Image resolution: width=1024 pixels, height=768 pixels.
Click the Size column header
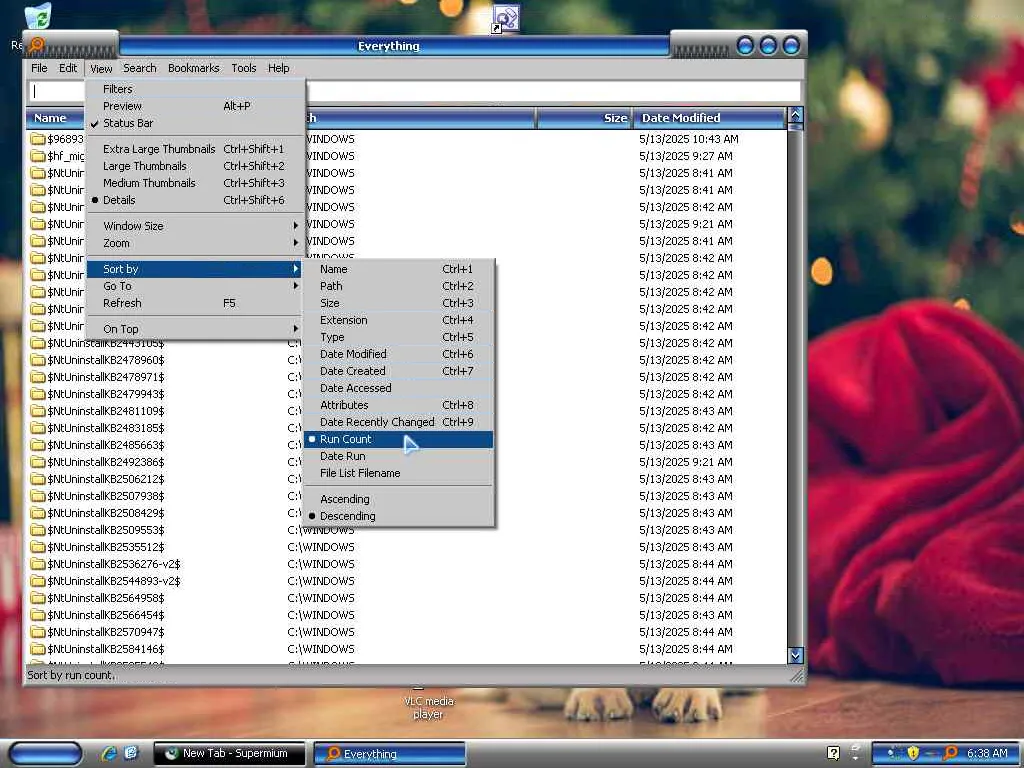pyautogui.click(x=584, y=118)
